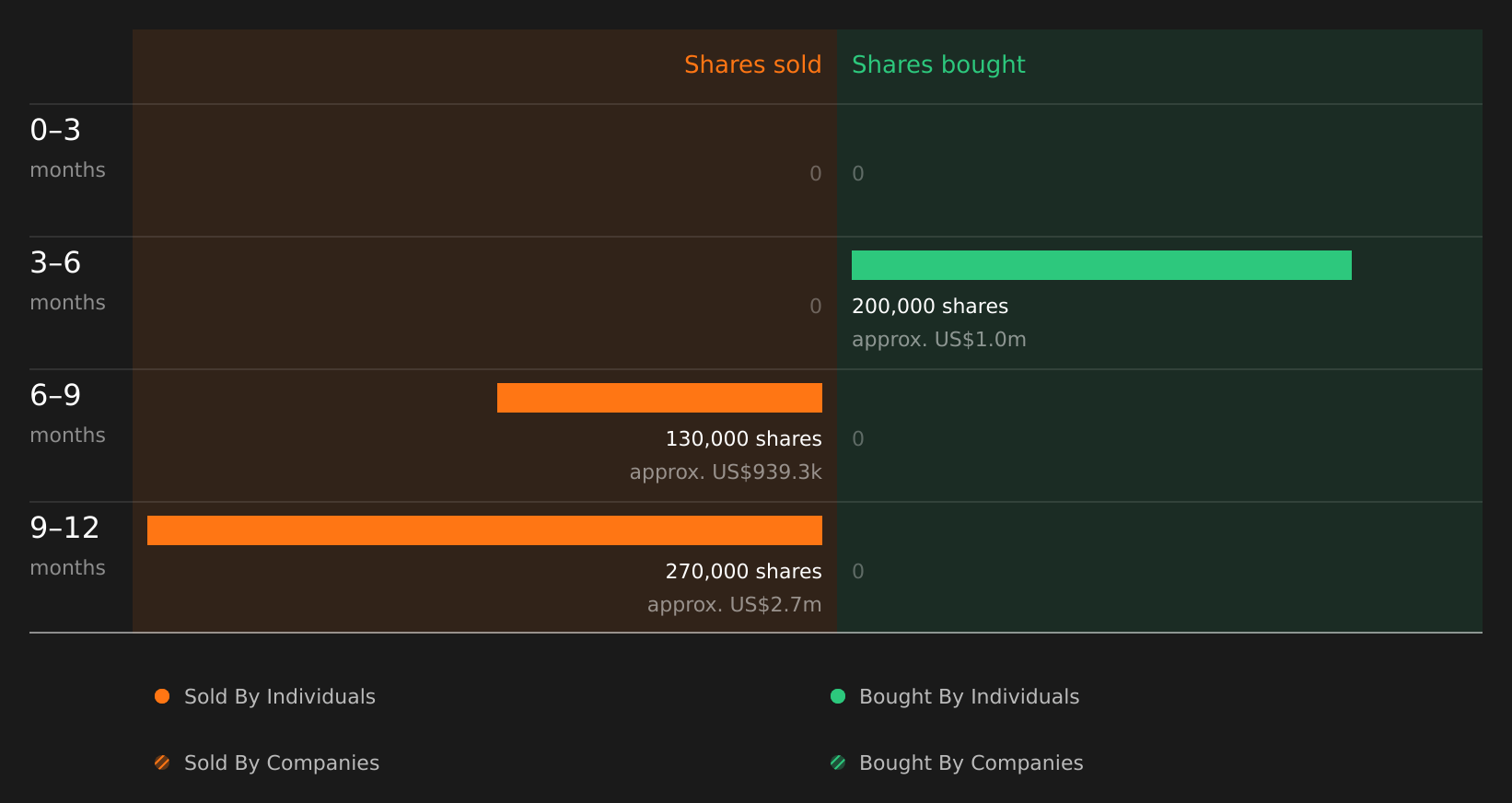Screen dimensions: 1512x803
Task: Click the striped Bought By Companies legend icon
Action: tap(838, 762)
